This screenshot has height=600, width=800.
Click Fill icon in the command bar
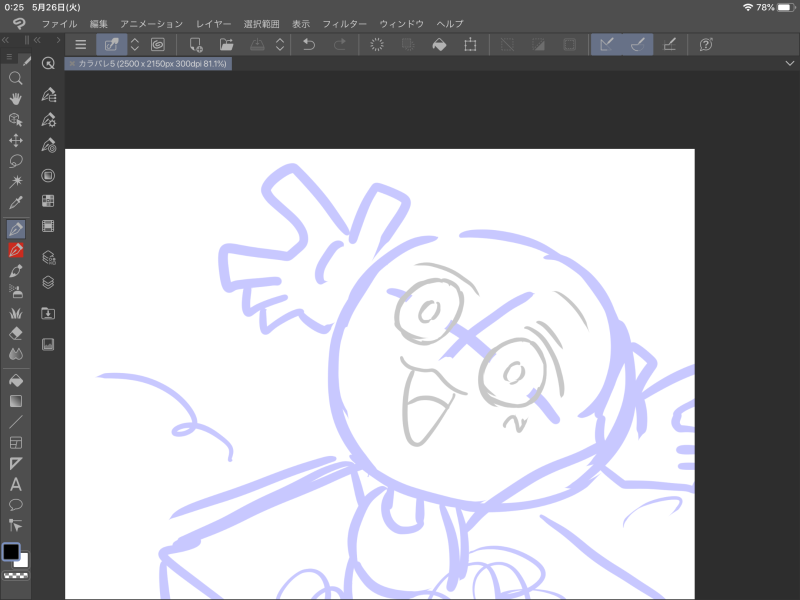coord(439,45)
